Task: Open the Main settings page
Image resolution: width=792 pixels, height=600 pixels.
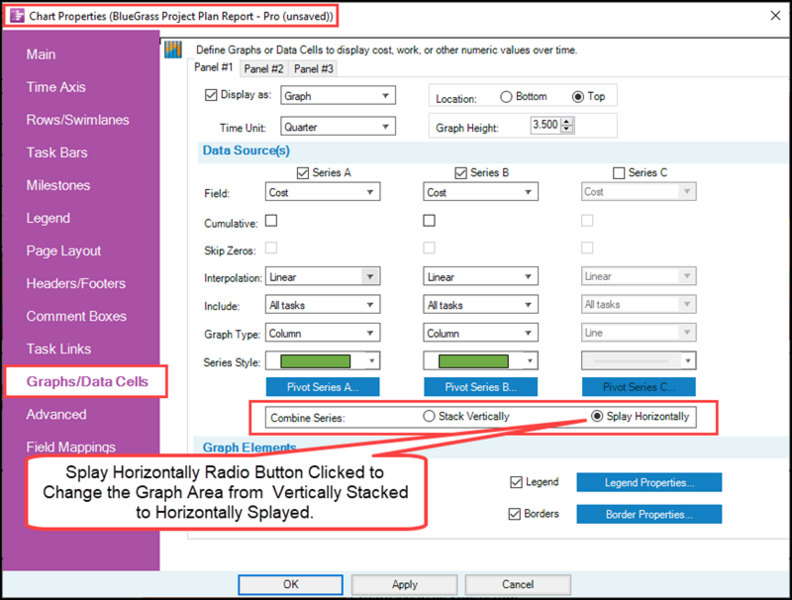Action: 41,55
